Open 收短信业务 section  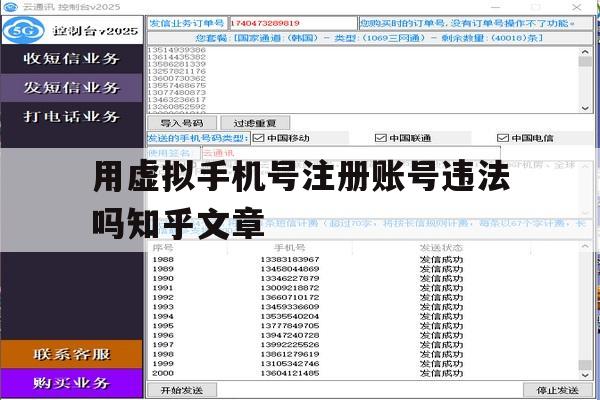pos(72,59)
